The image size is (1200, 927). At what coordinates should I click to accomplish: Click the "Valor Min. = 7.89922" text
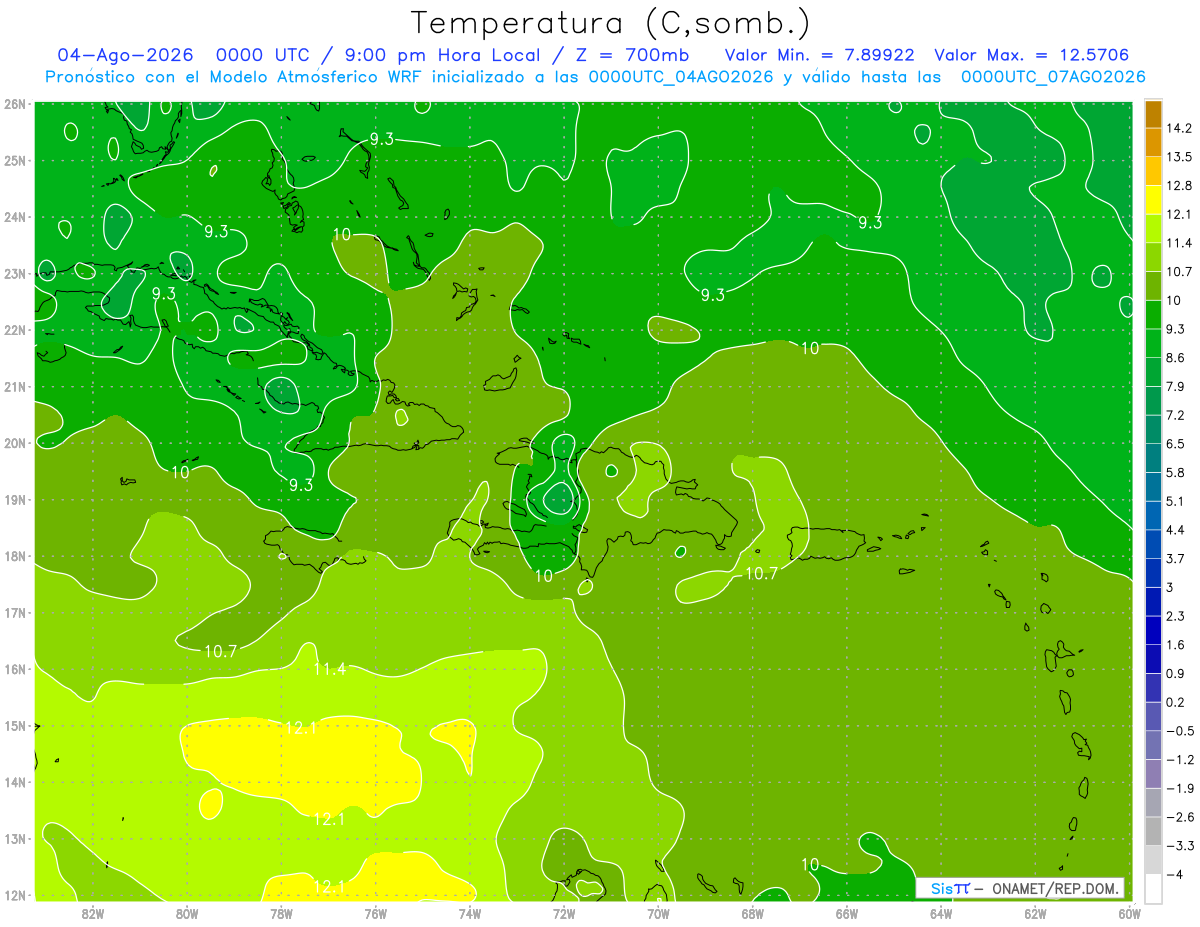click(x=819, y=55)
